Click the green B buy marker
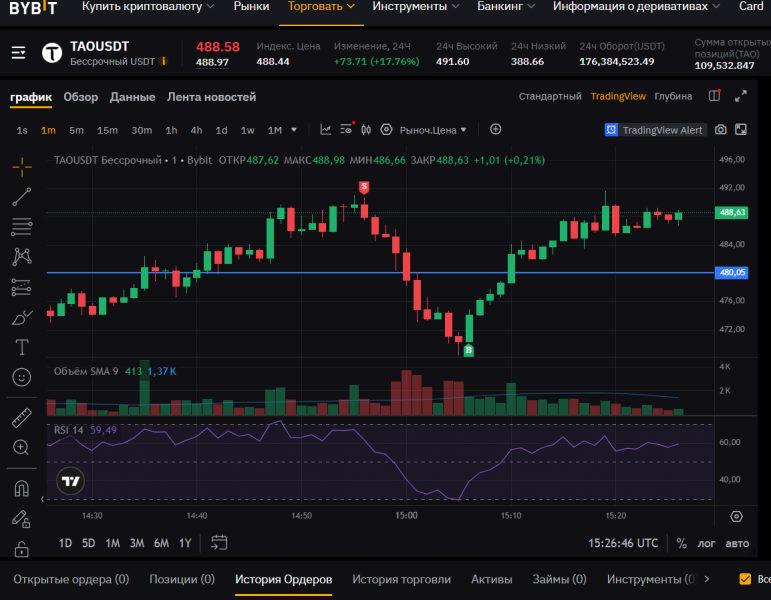 469,350
